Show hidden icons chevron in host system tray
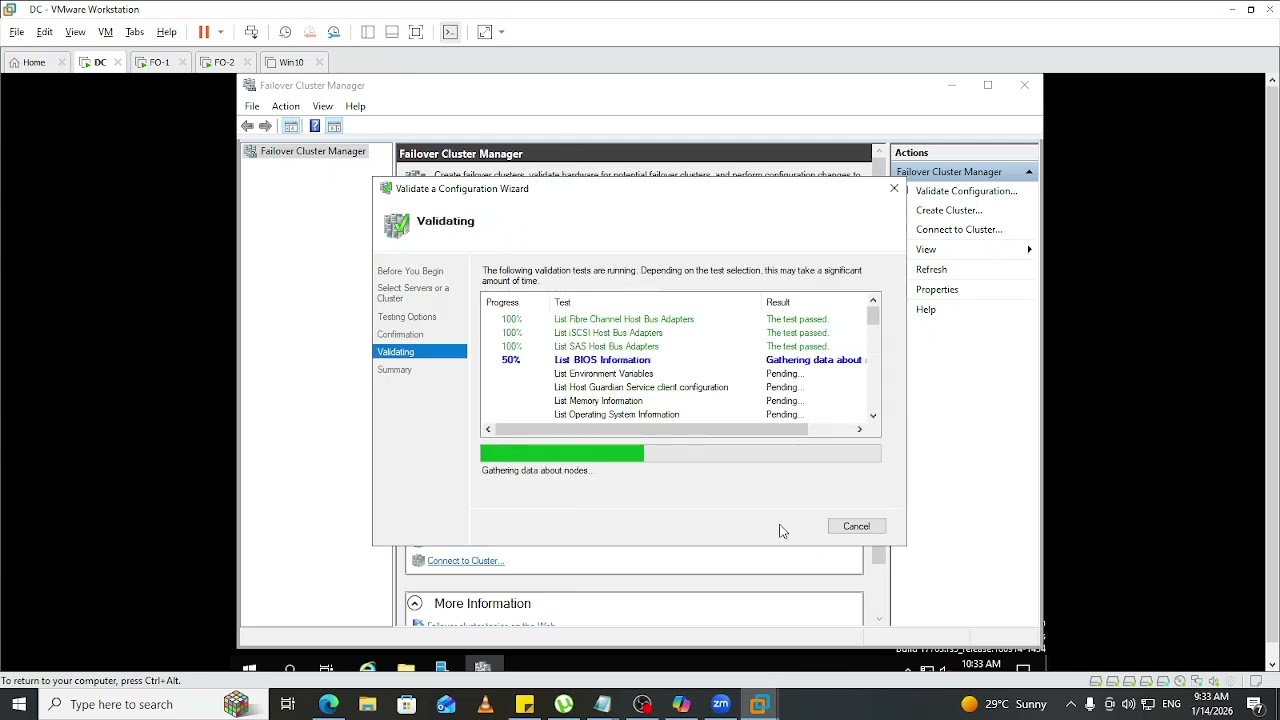Viewport: 1280px width, 720px height. pyautogui.click(x=1071, y=704)
